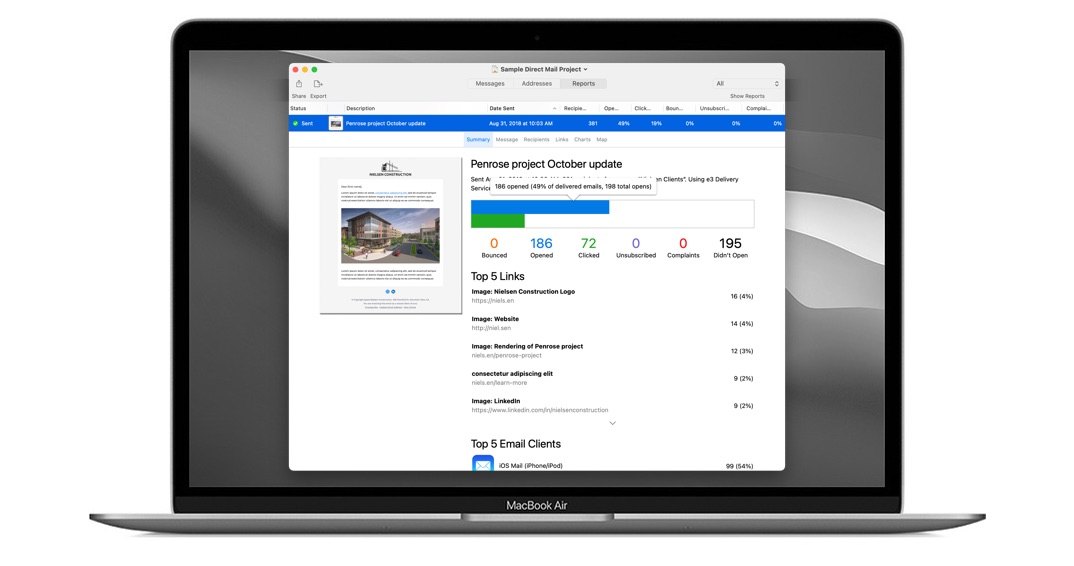This screenshot has width=1074, height=566.
Task: Open the Map sub-tab
Action: point(601,139)
